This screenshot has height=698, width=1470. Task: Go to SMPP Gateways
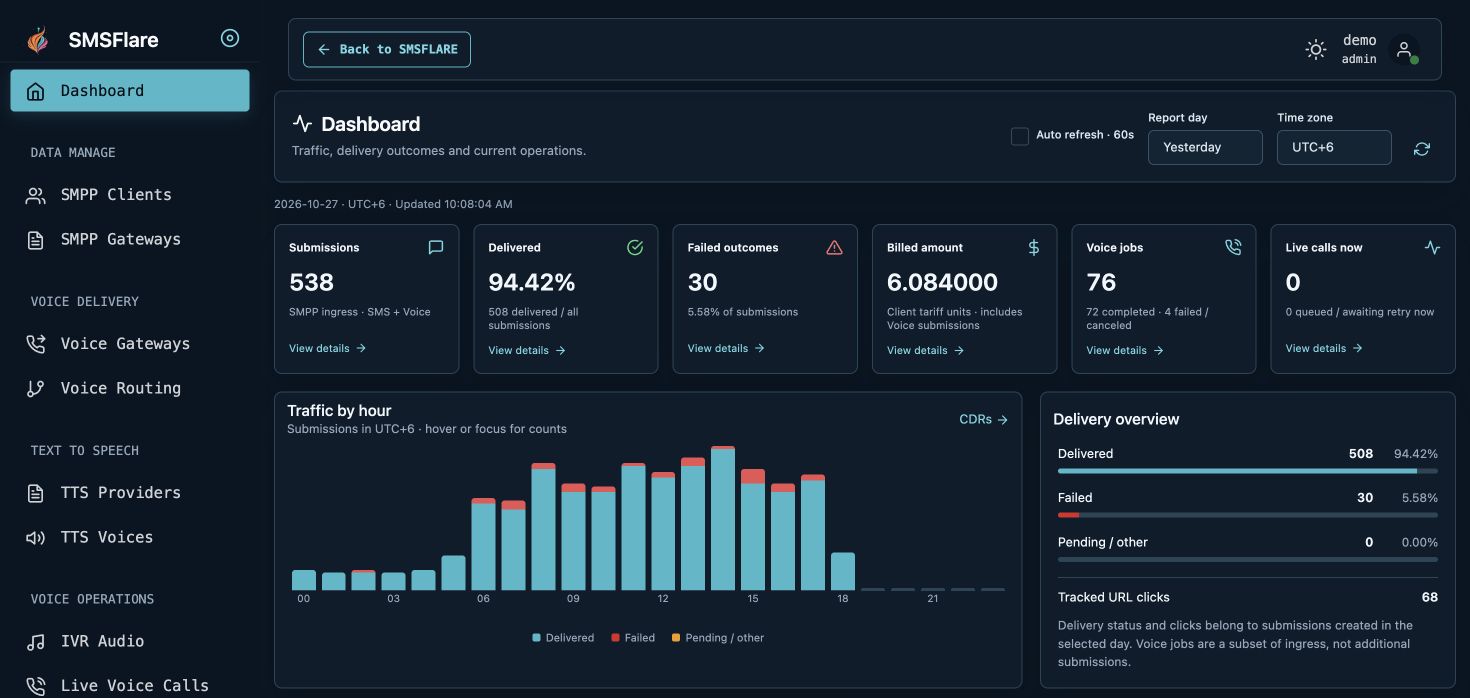(x=130, y=240)
